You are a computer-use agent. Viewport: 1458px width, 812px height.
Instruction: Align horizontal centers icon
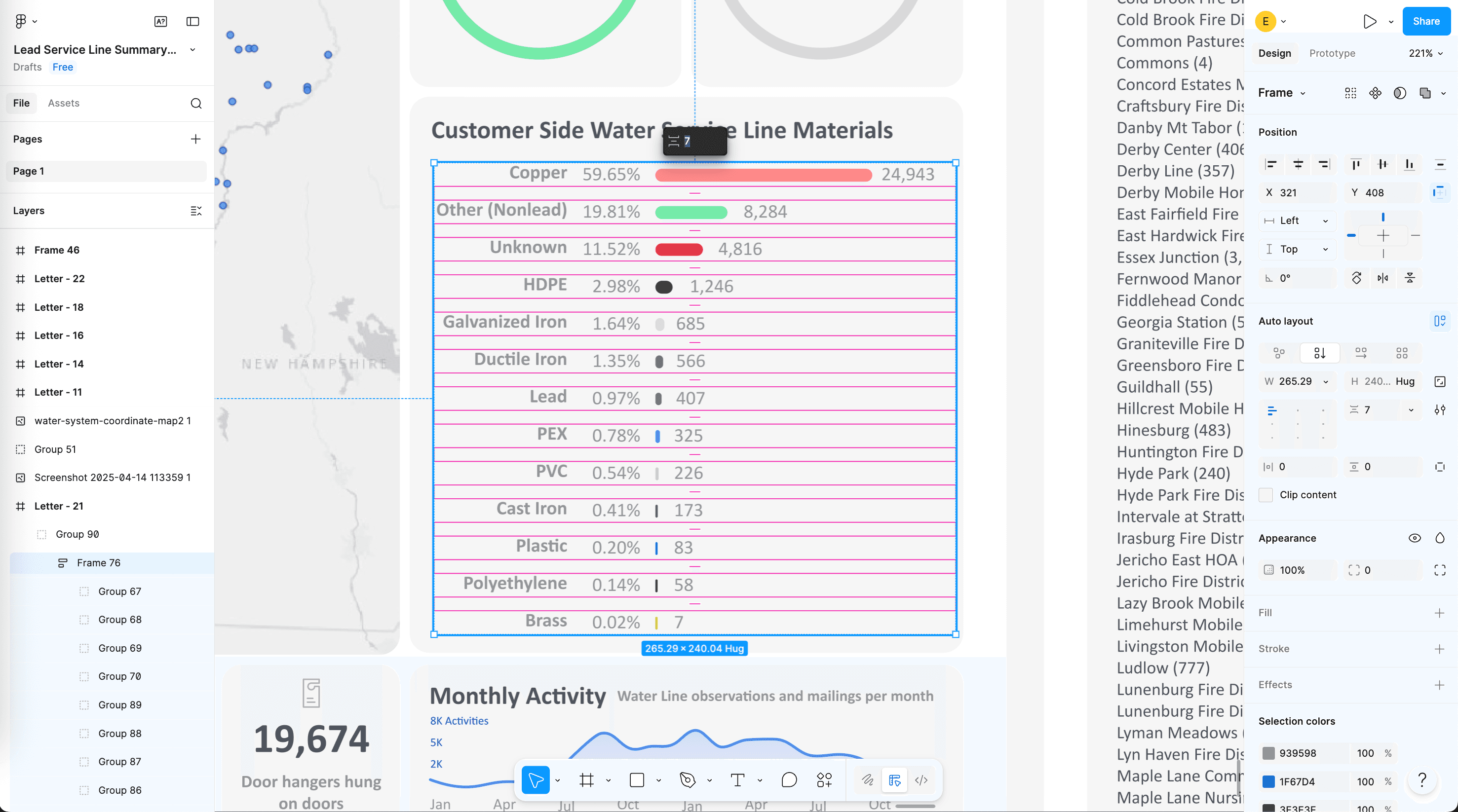click(x=1298, y=164)
